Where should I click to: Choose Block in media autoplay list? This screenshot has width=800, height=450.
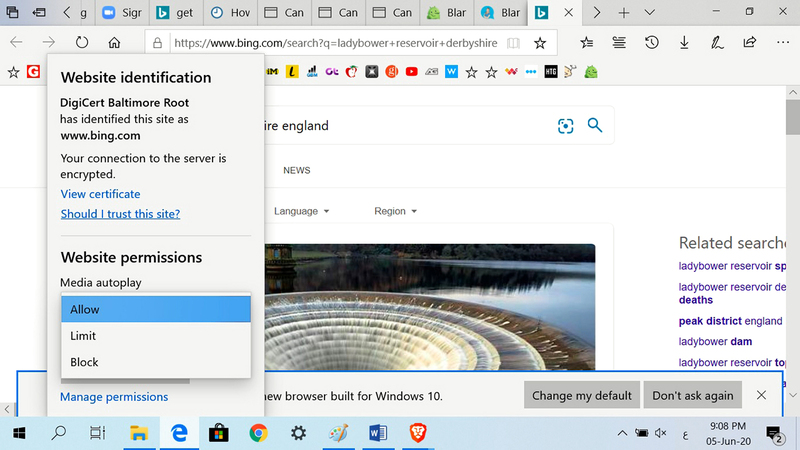click(x=155, y=362)
